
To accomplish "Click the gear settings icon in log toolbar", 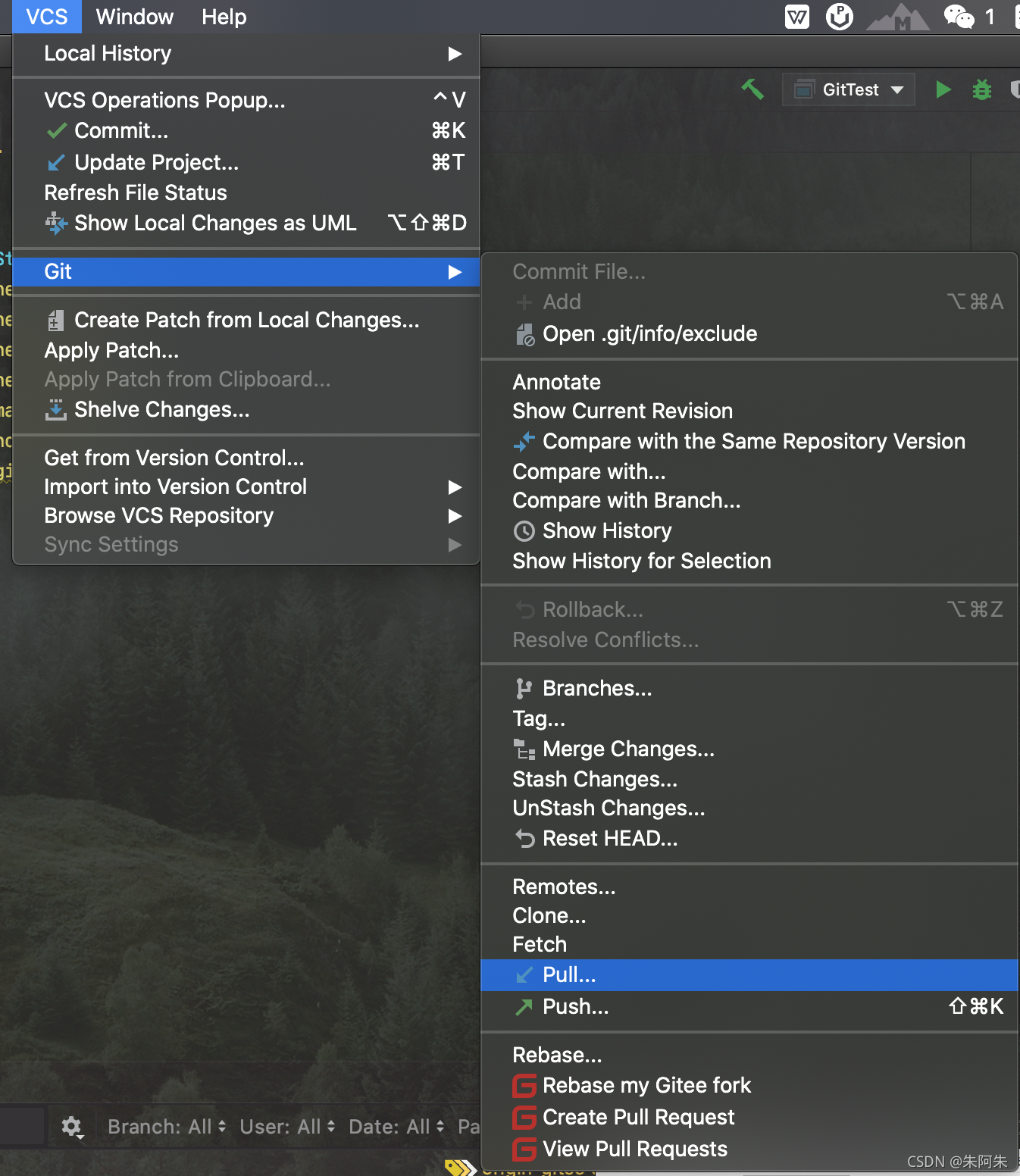I will [72, 1127].
